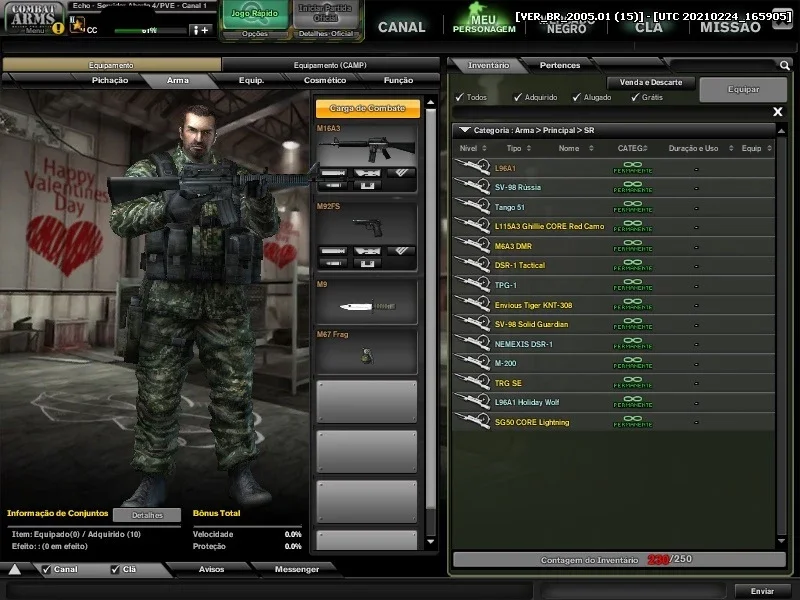Image resolution: width=800 pixels, height=600 pixels.
Task: Click the sniper rifle icon for L96A1
Action: [x=472, y=167]
